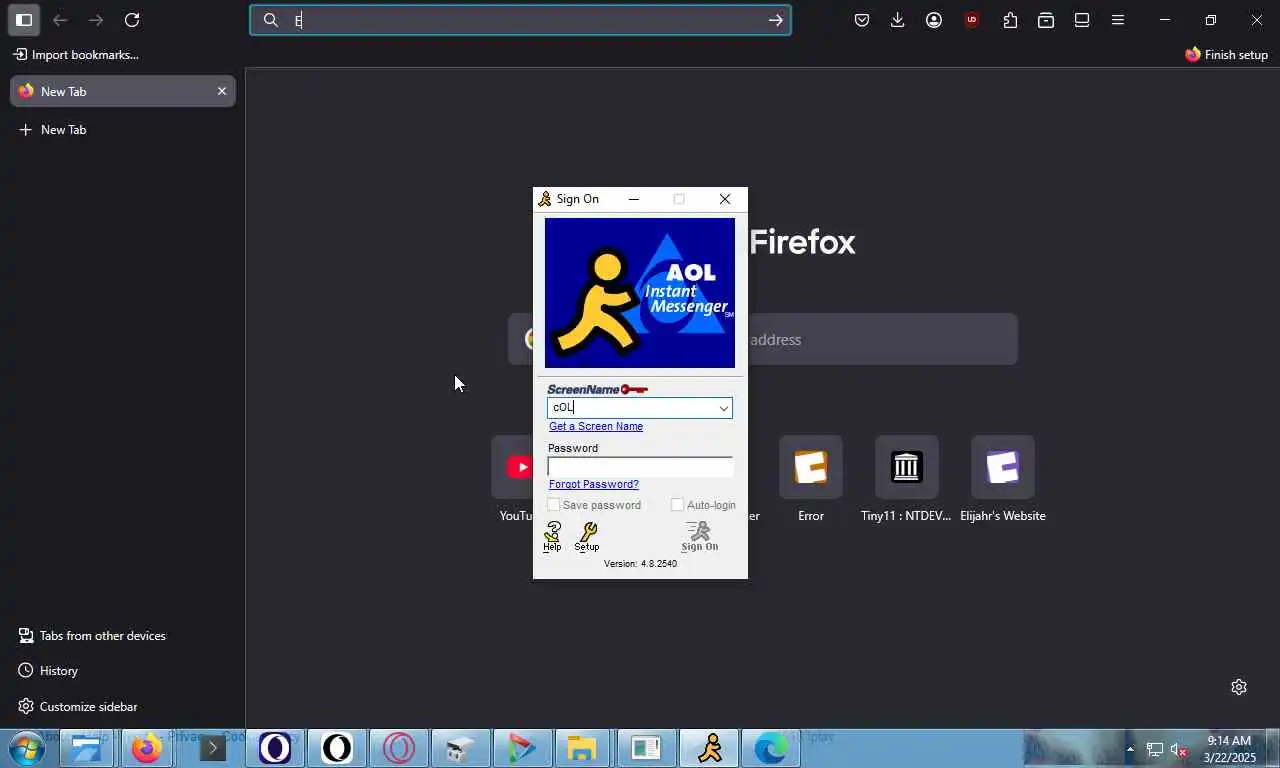This screenshot has width=1280, height=768.
Task: Click Finish setup button
Action: 1226,55
